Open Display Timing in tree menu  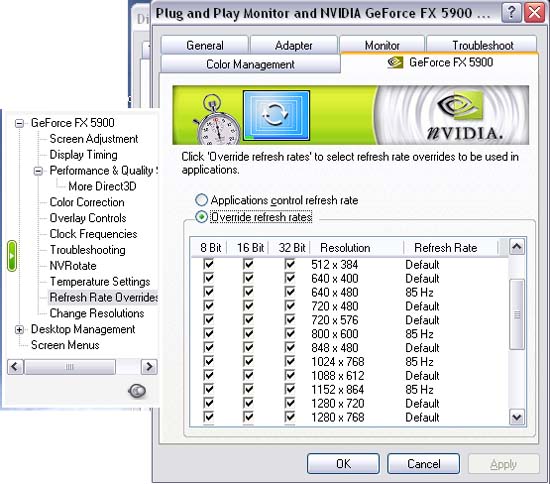[x=83, y=155]
